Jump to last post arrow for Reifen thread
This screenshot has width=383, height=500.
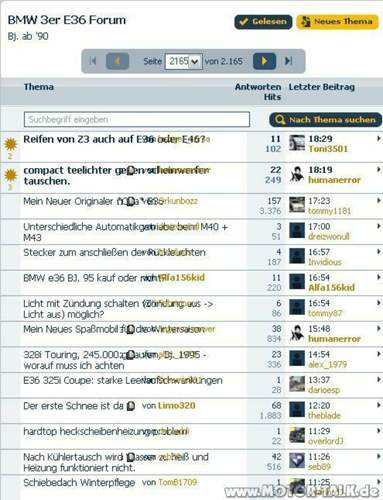tap(378, 138)
